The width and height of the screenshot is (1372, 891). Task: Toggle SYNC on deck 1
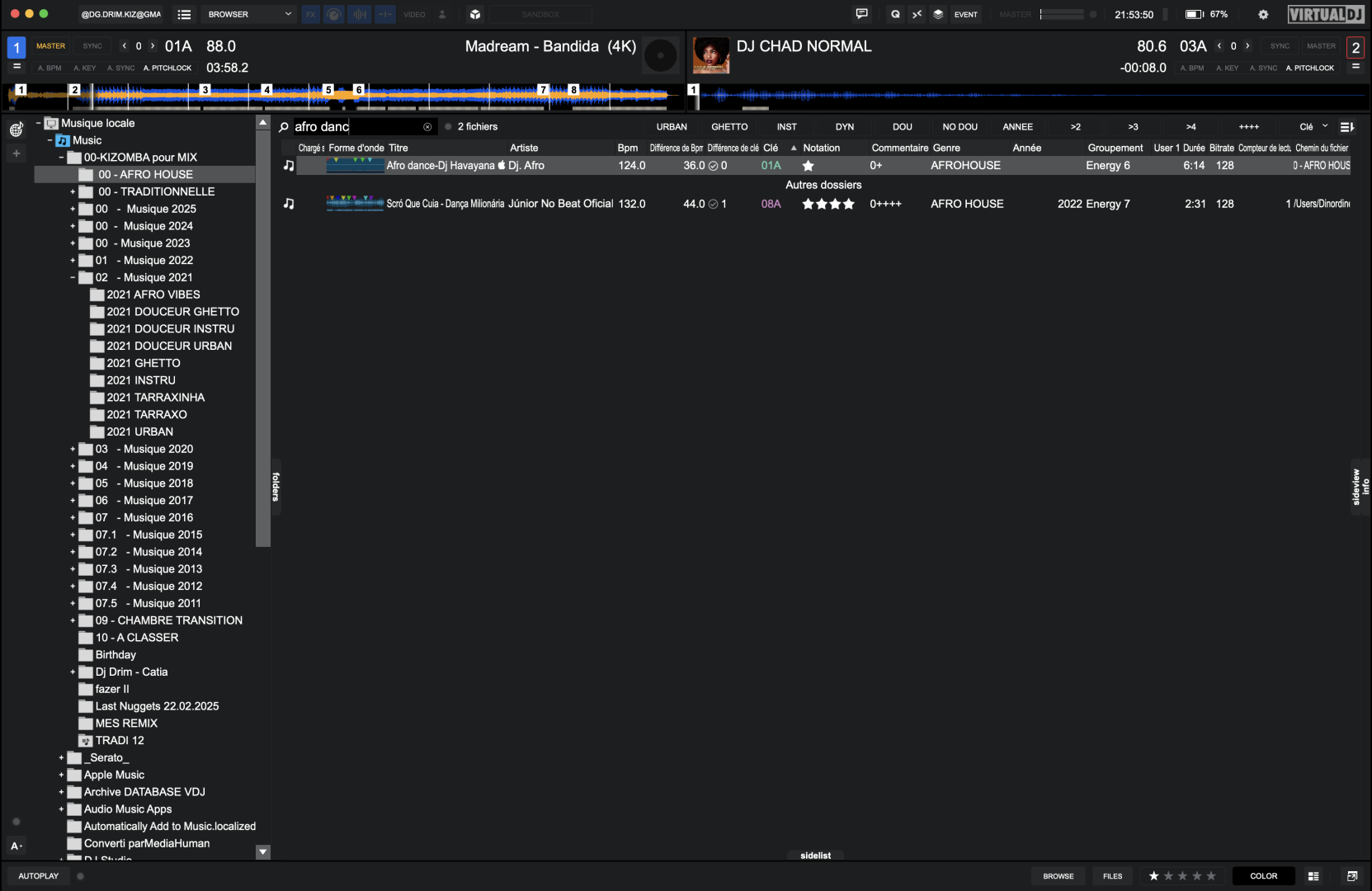(x=92, y=46)
